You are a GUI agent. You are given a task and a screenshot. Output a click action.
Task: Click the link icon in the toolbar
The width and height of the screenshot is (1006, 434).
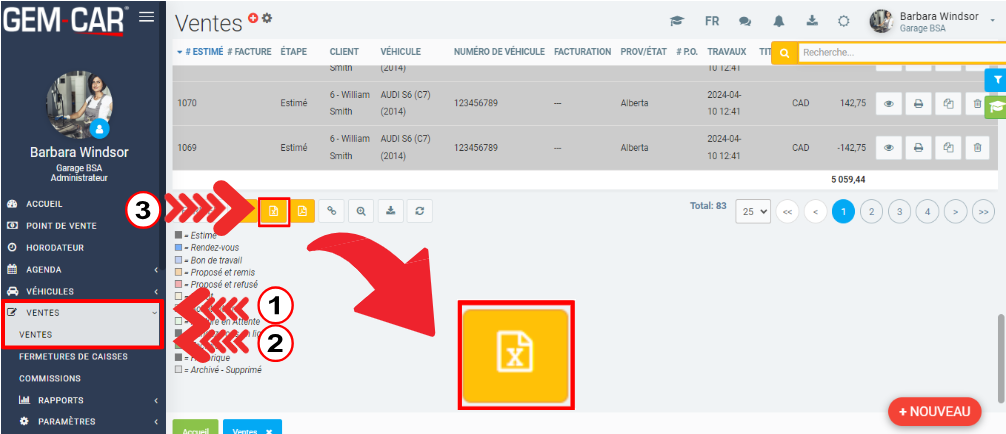(332, 211)
